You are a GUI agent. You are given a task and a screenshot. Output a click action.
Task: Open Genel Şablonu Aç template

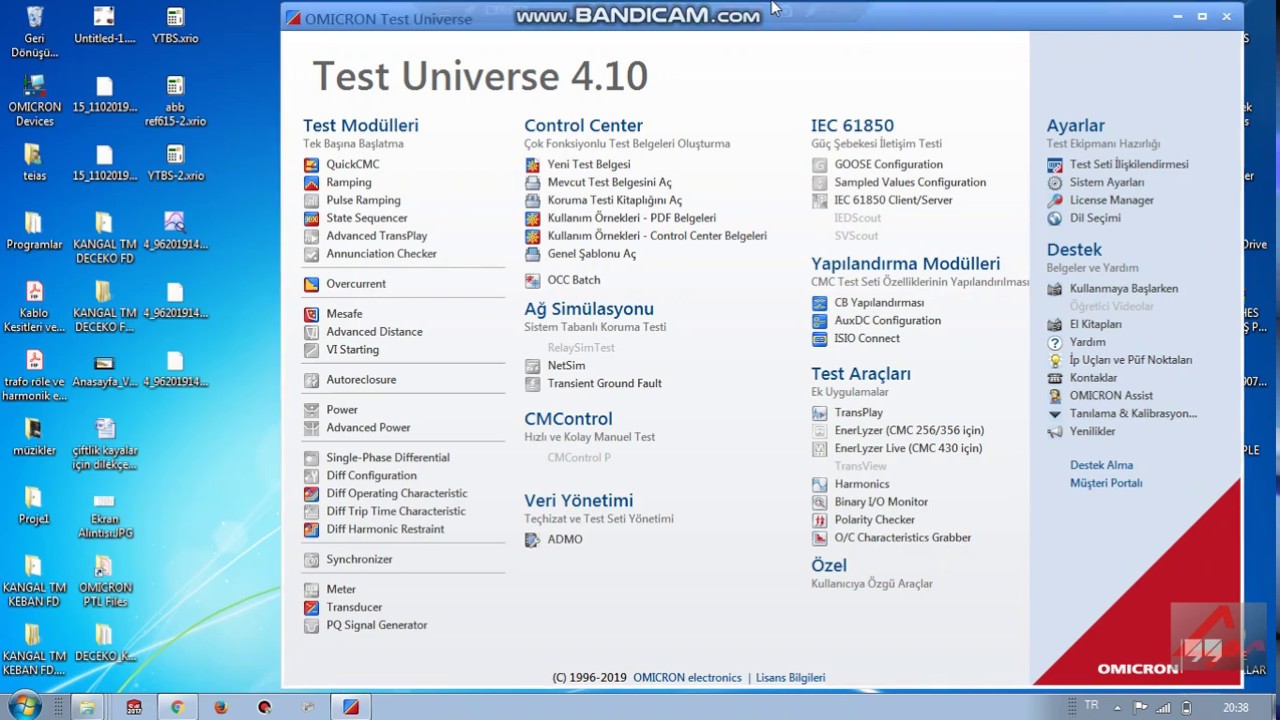[x=591, y=254]
